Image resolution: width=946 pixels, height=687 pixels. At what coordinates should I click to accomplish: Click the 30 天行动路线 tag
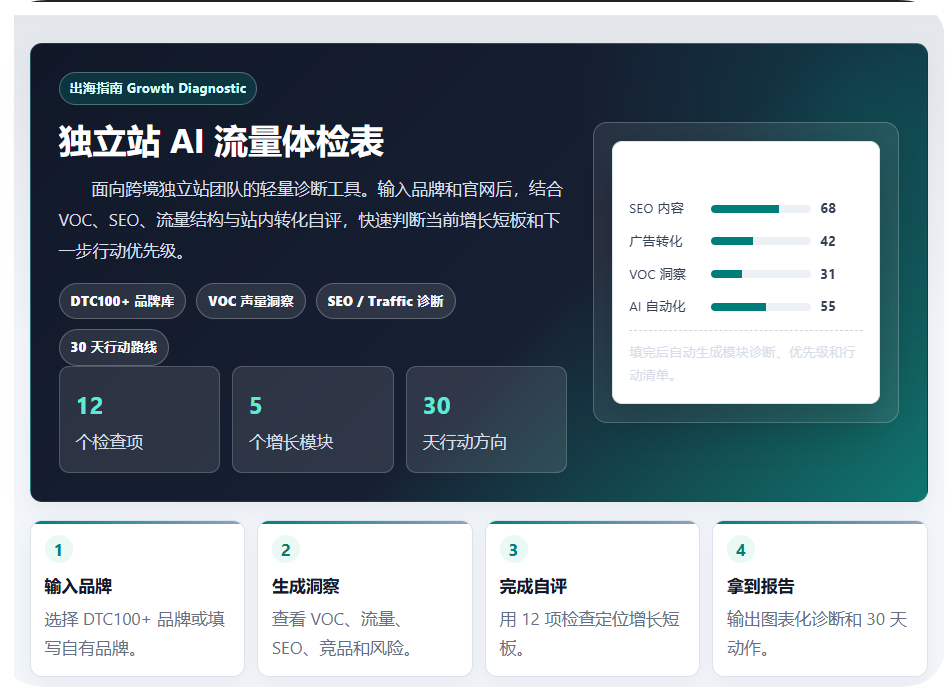click(113, 347)
